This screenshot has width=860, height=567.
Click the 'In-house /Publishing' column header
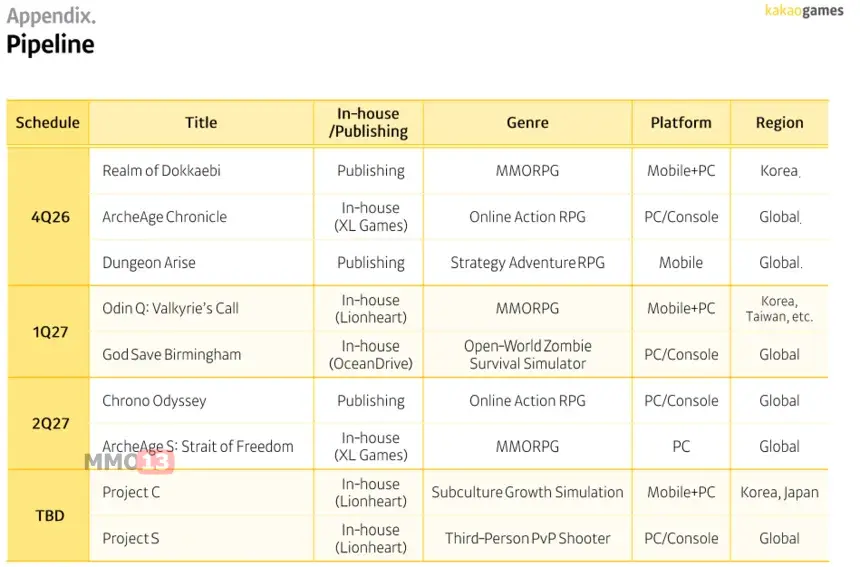368,122
